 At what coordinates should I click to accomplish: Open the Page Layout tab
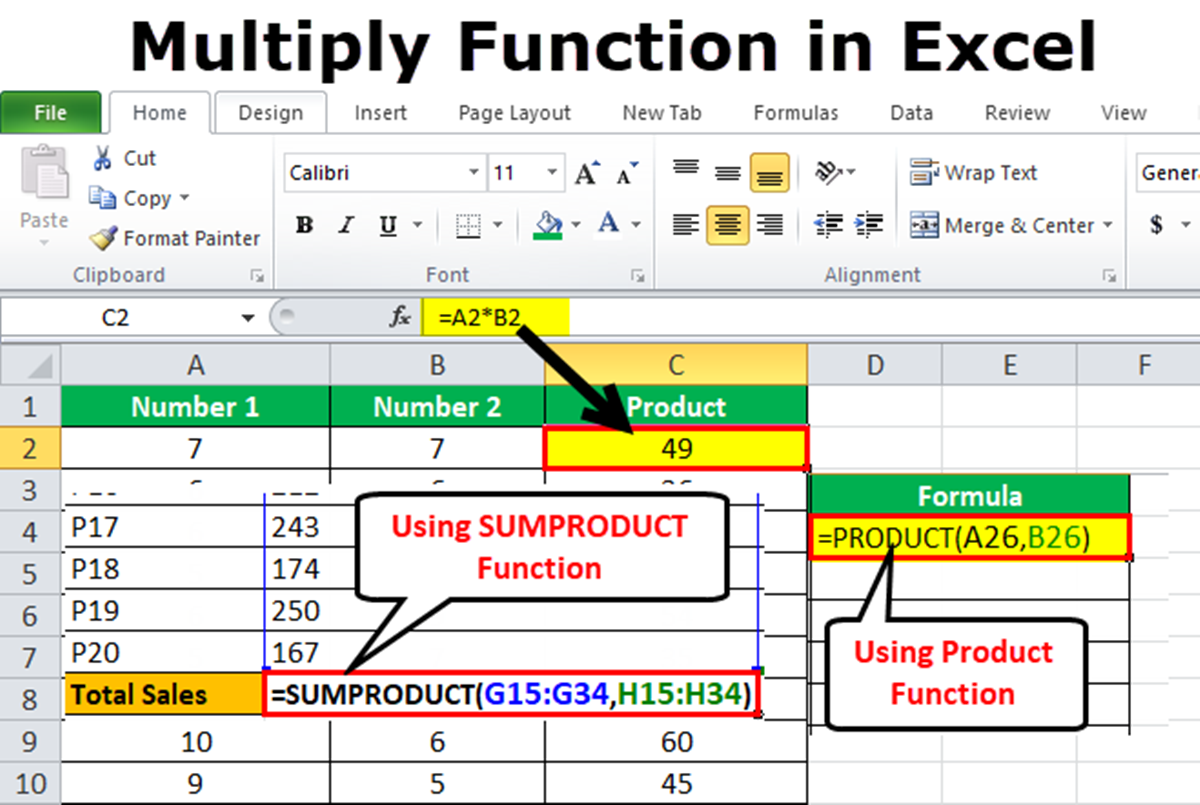[x=514, y=113]
